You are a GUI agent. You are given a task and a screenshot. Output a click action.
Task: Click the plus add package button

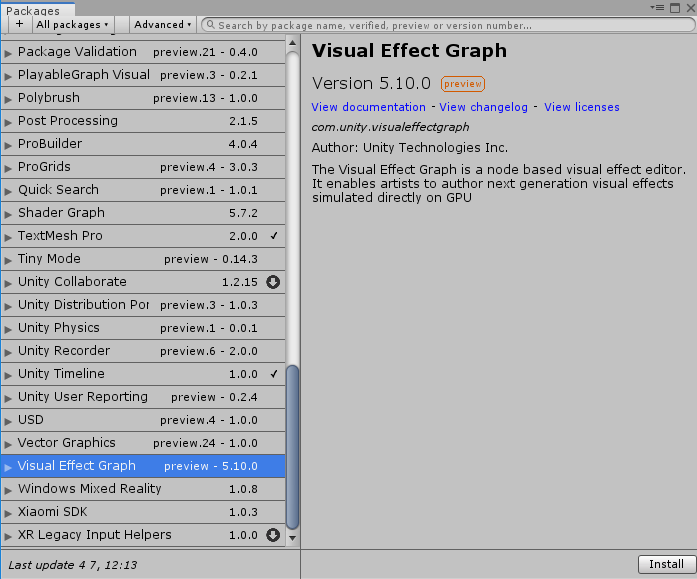[x=20, y=24]
